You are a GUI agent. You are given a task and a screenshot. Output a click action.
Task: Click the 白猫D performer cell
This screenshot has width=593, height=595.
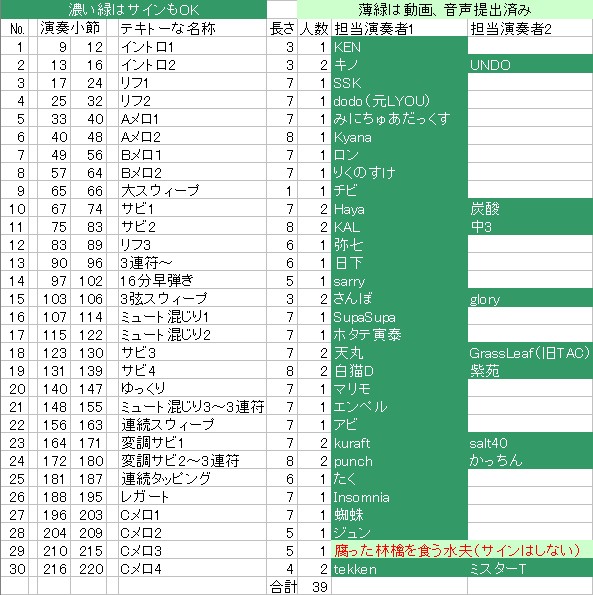tap(400, 371)
